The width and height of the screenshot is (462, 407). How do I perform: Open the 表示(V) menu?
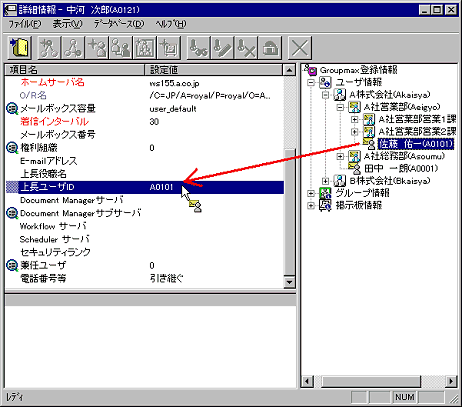coord(67,24)
